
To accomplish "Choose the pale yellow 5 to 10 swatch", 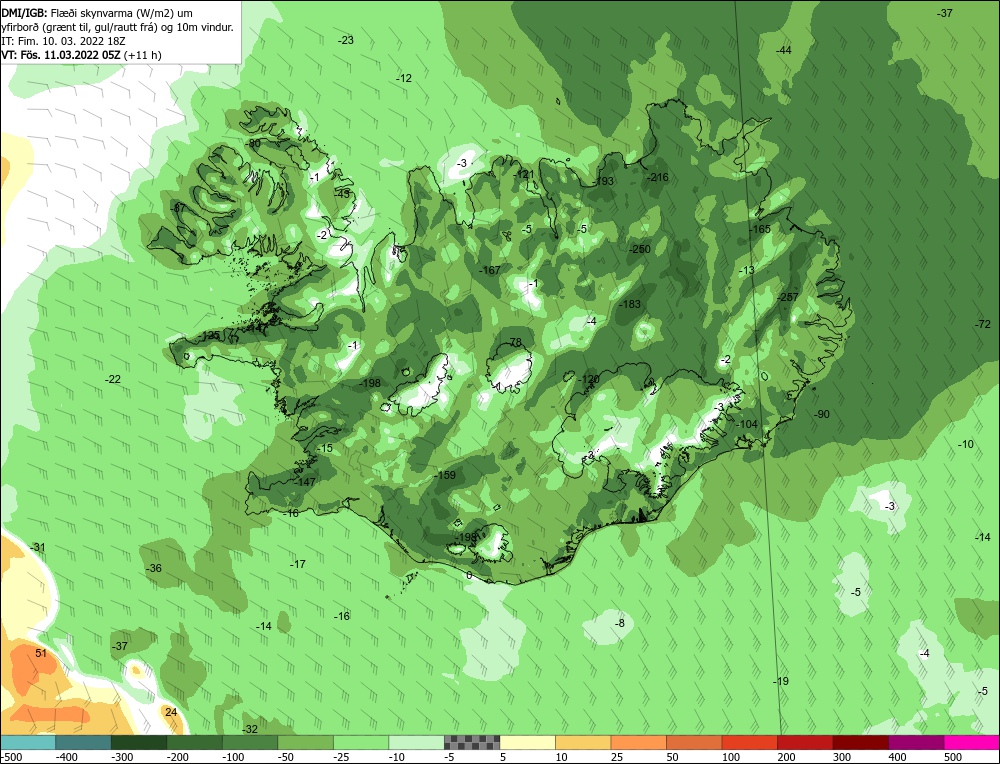I will coord(527,742).
